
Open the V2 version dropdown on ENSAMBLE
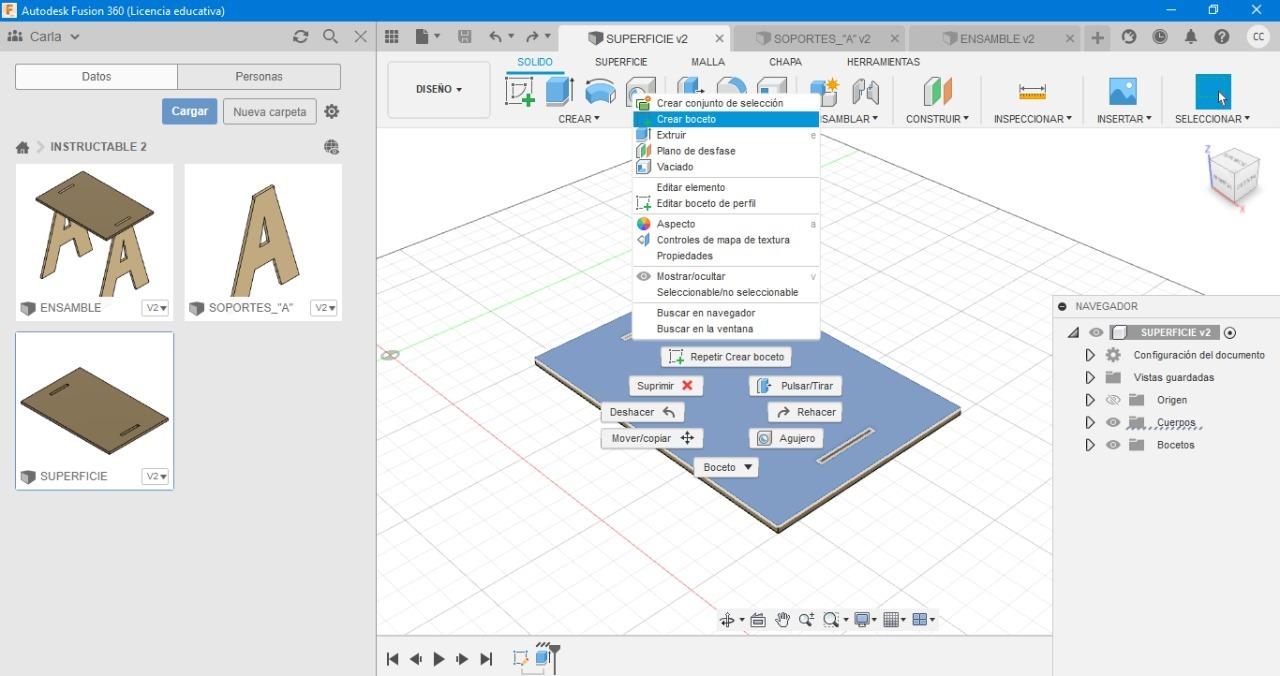156,308
